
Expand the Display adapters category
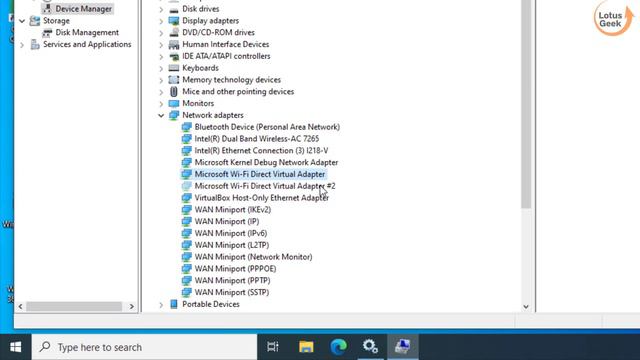(161, 21)
